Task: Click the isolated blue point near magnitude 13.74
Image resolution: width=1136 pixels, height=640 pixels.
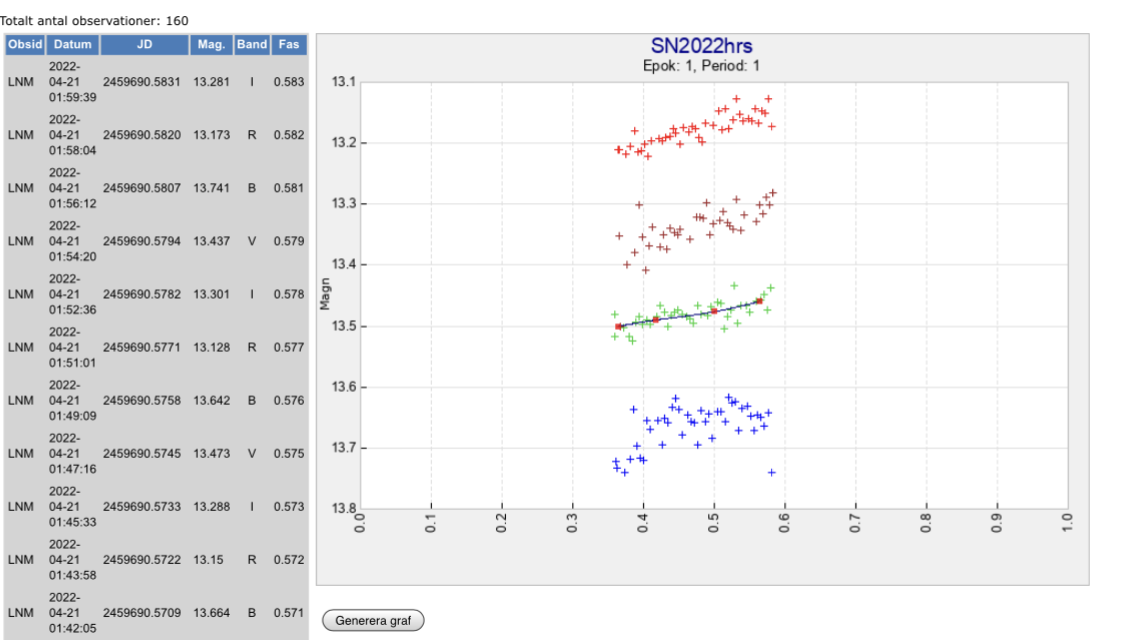Action: coord(771,472)
